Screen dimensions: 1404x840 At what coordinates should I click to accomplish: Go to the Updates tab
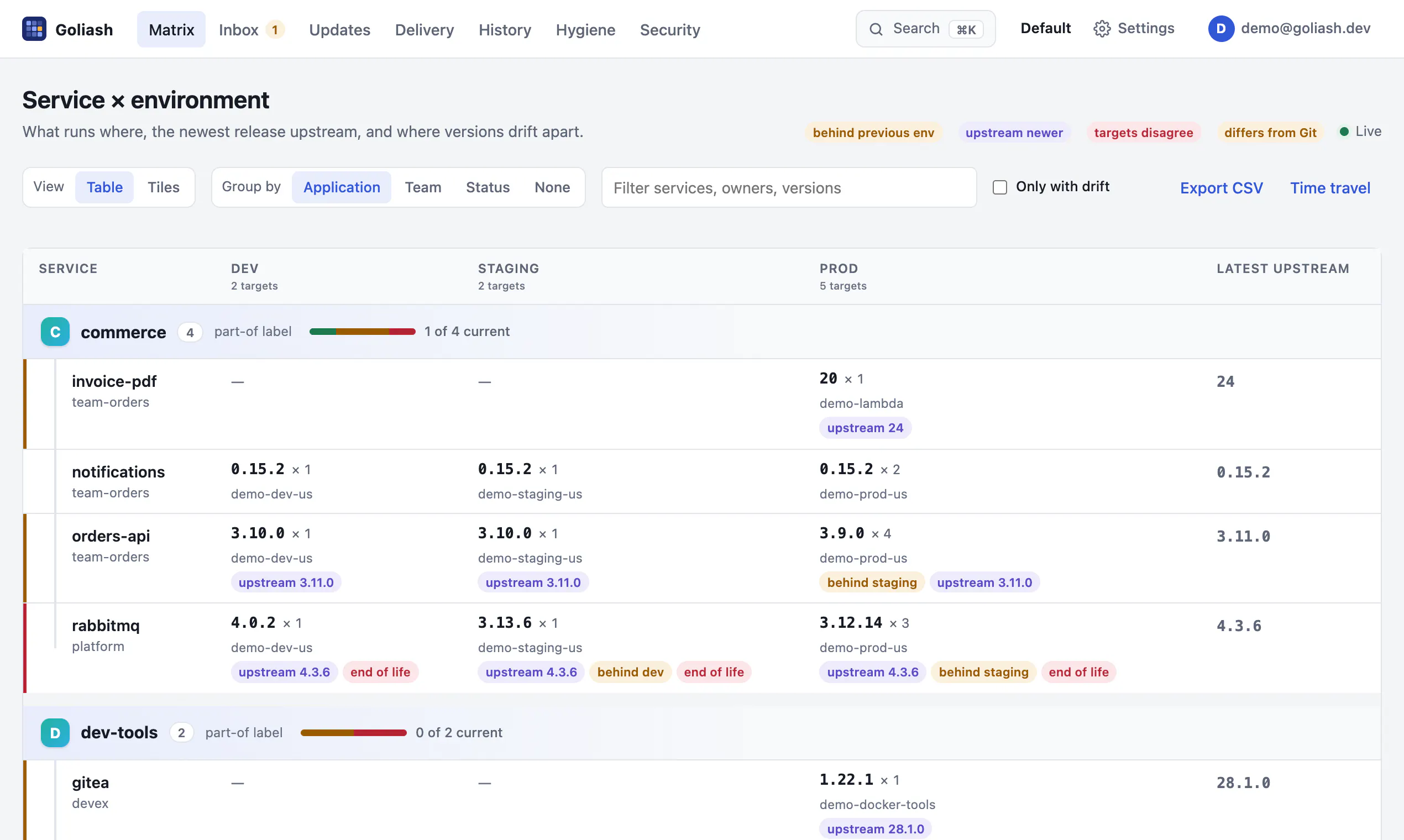coord(340,29)
